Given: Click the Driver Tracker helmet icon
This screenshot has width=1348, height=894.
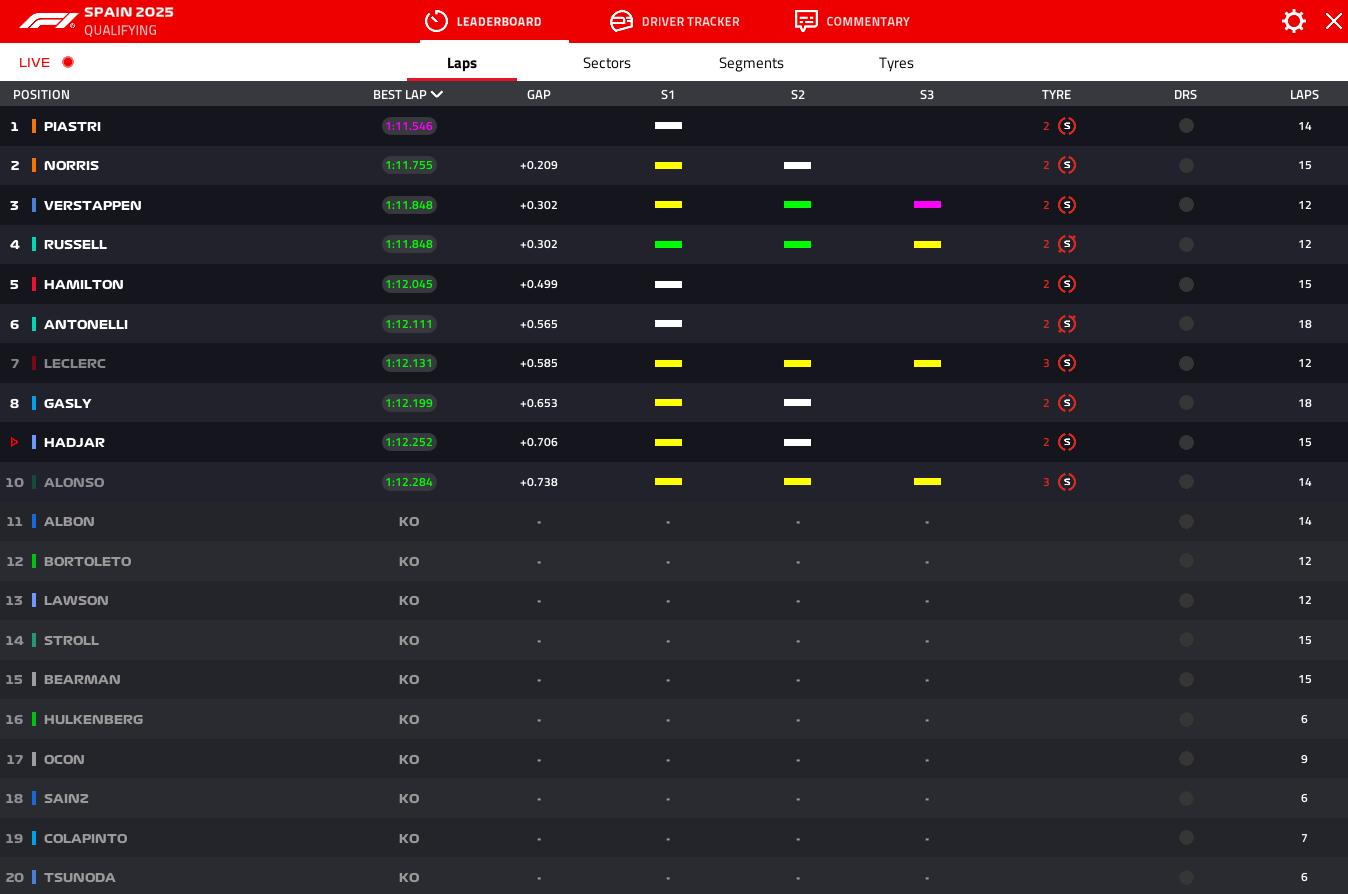Looking at the screenshot, I should pyautogui.click(x=621, y=21).
